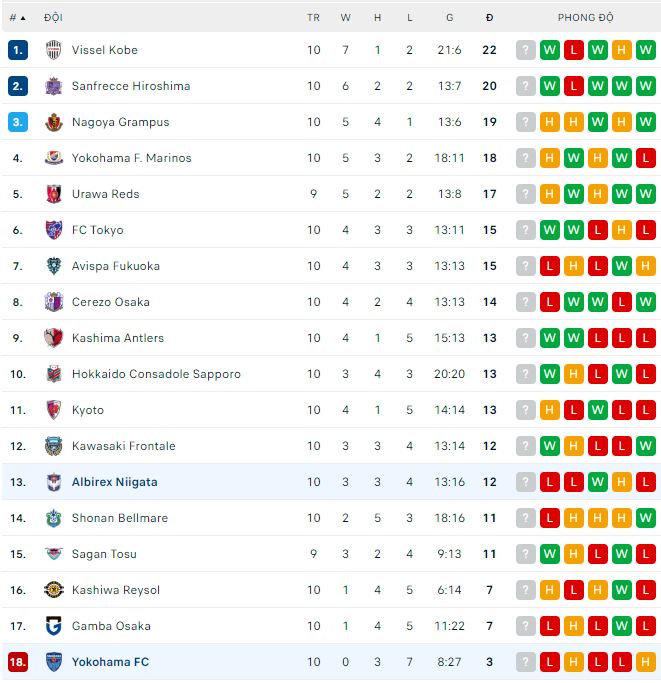661x683 pixels.
Task: Click the PHONG ĐỘ form column header
Action: [586, 18]
